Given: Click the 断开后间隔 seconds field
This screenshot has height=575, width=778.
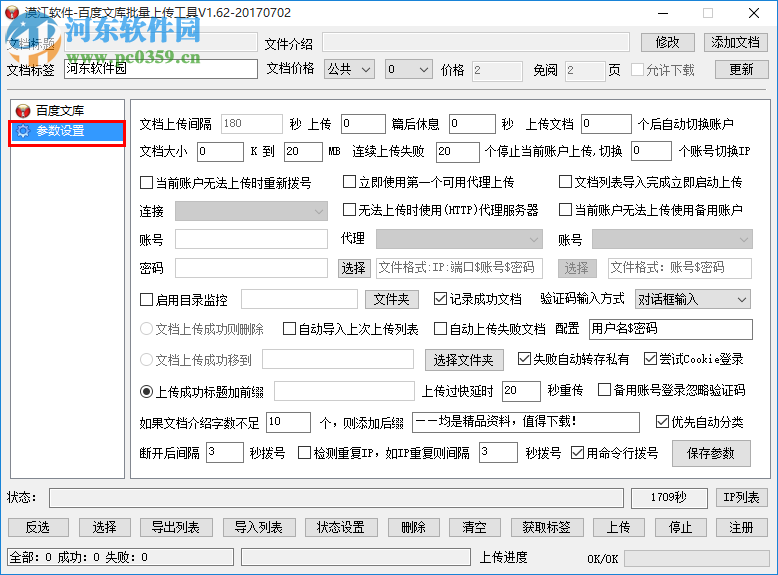Looking at the screenshot, I should tap(225, 453).
